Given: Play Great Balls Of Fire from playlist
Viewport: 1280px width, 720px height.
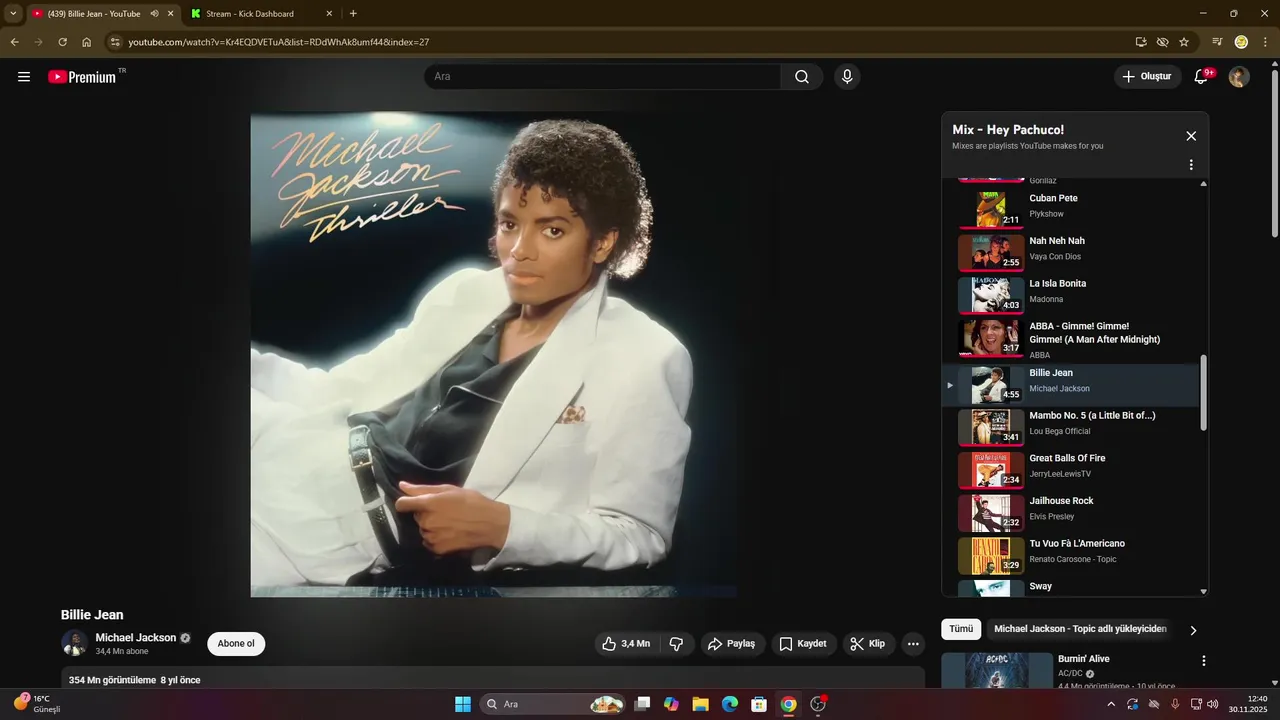Looking at the screenshot, I should (1071, 470).
